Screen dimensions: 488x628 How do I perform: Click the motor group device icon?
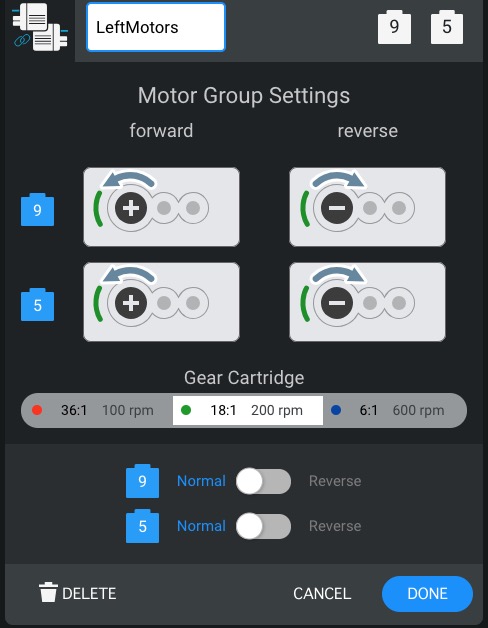click(40, 27)
